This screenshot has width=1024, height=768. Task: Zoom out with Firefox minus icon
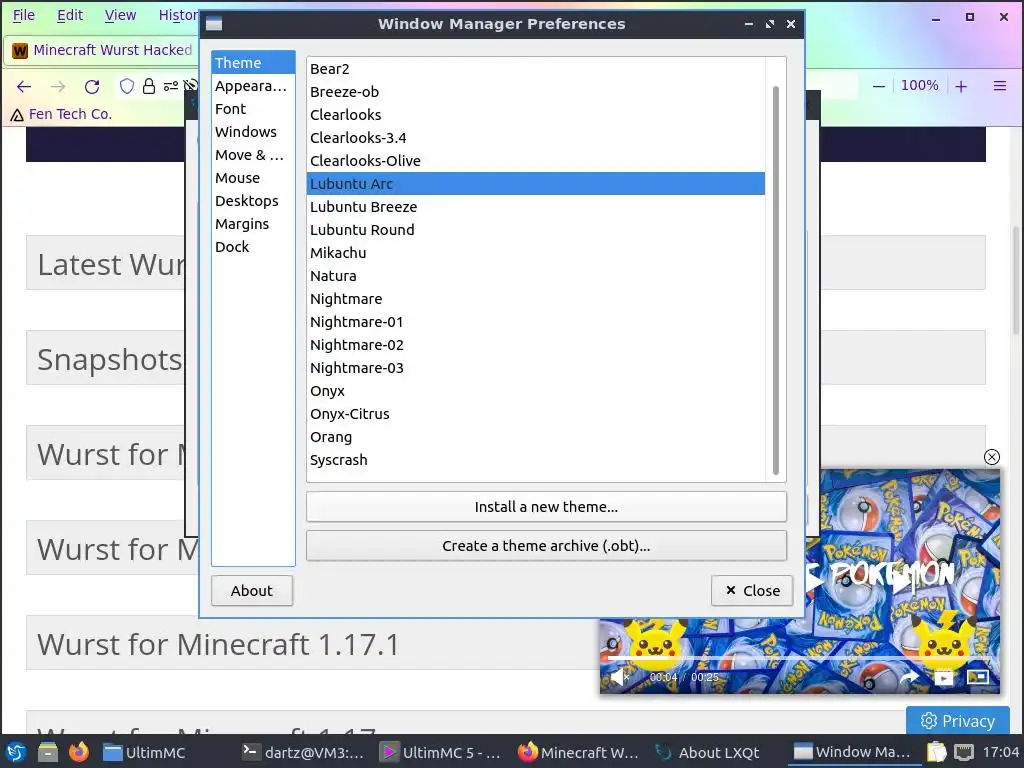pos(879,86)
